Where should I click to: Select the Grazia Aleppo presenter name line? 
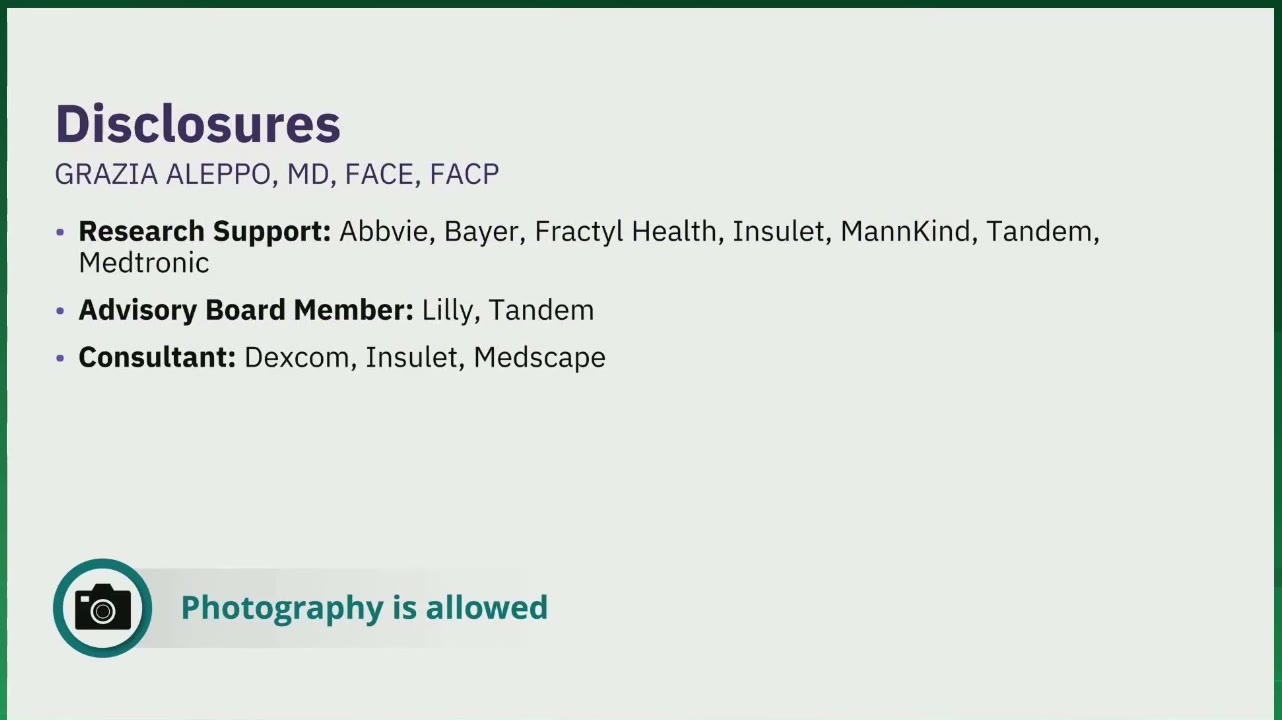(277, 175)
